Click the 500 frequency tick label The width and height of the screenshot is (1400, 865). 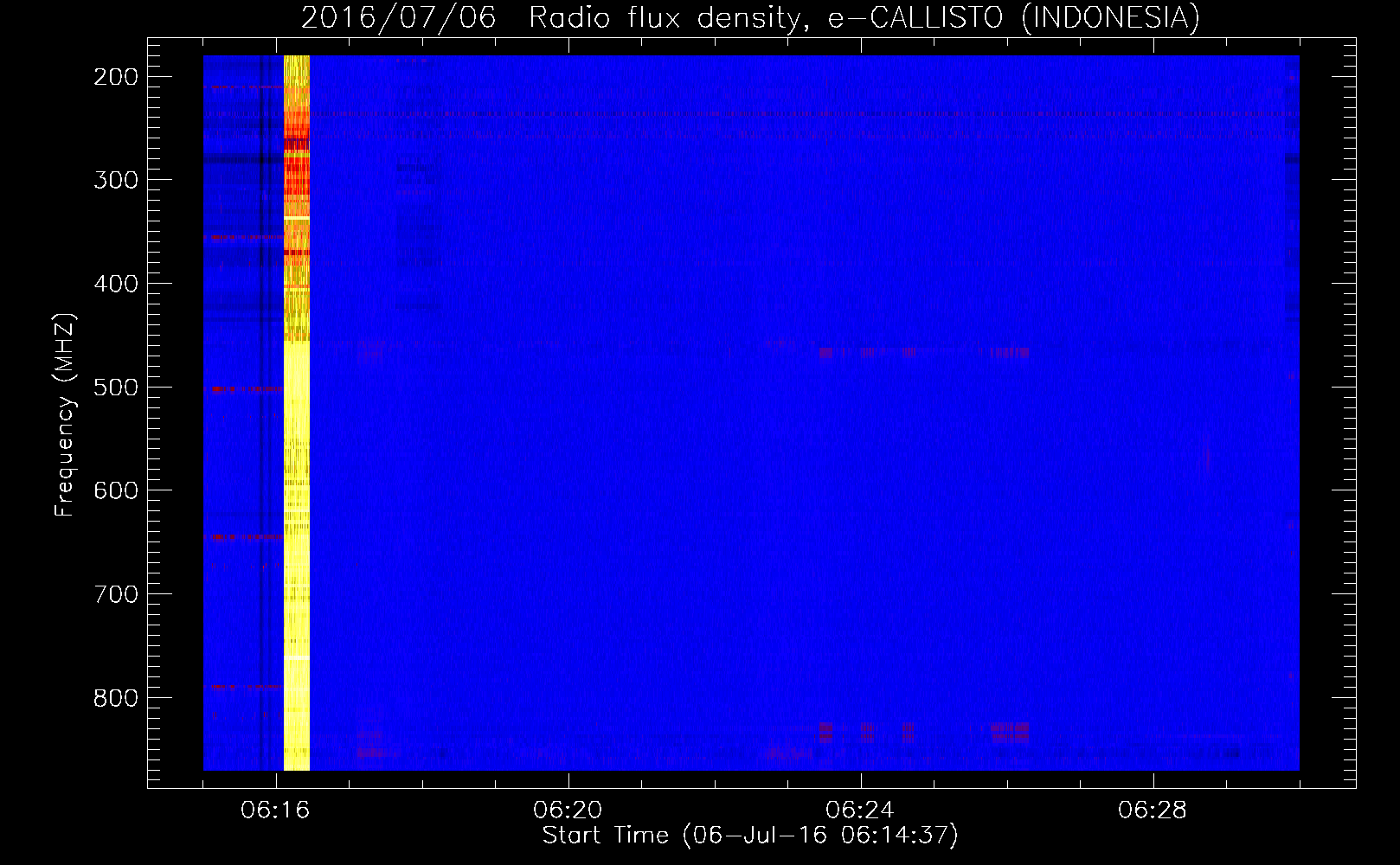(116, 388)
